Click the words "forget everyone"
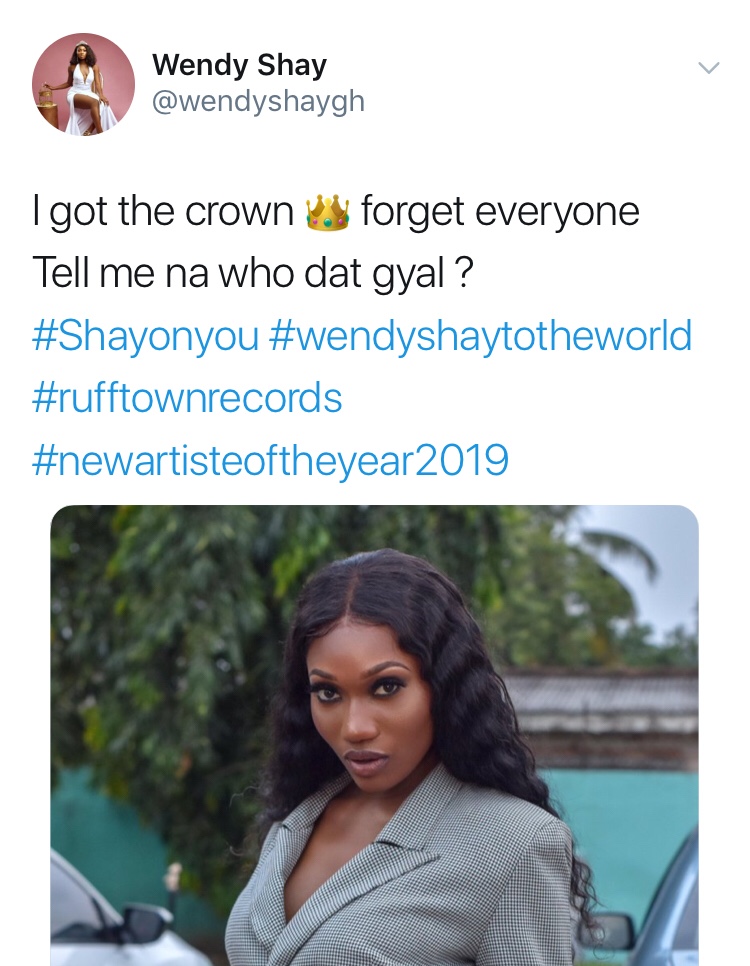 [500, 213]
